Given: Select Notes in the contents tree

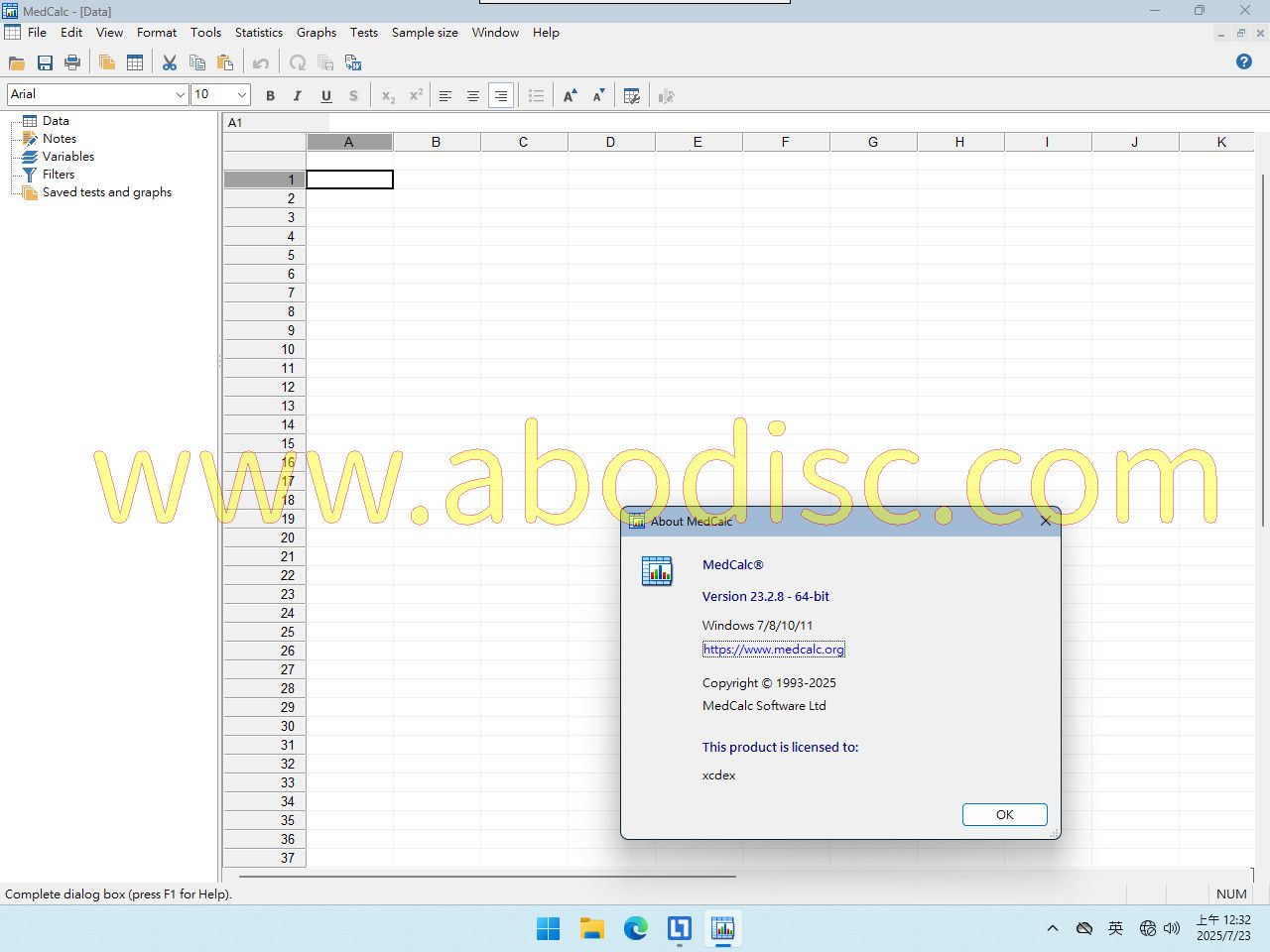Looking at the screenshot, I should coord(60,139).
